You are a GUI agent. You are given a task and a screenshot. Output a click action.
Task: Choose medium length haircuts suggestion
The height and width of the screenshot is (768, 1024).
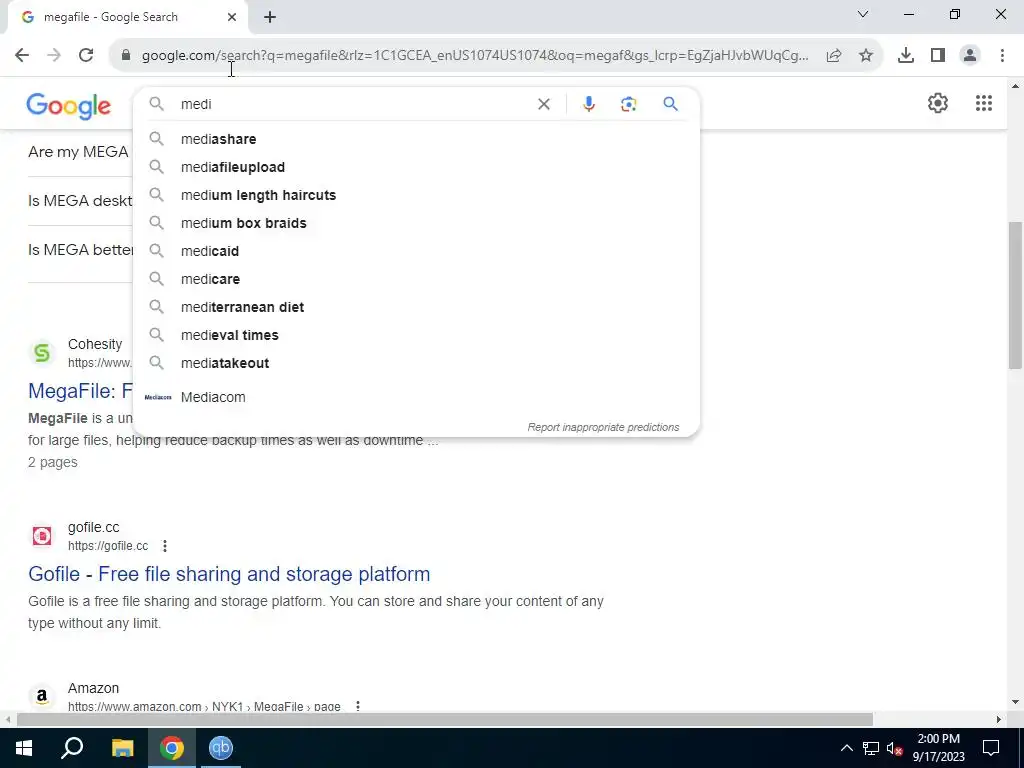(x=417, y=195)
